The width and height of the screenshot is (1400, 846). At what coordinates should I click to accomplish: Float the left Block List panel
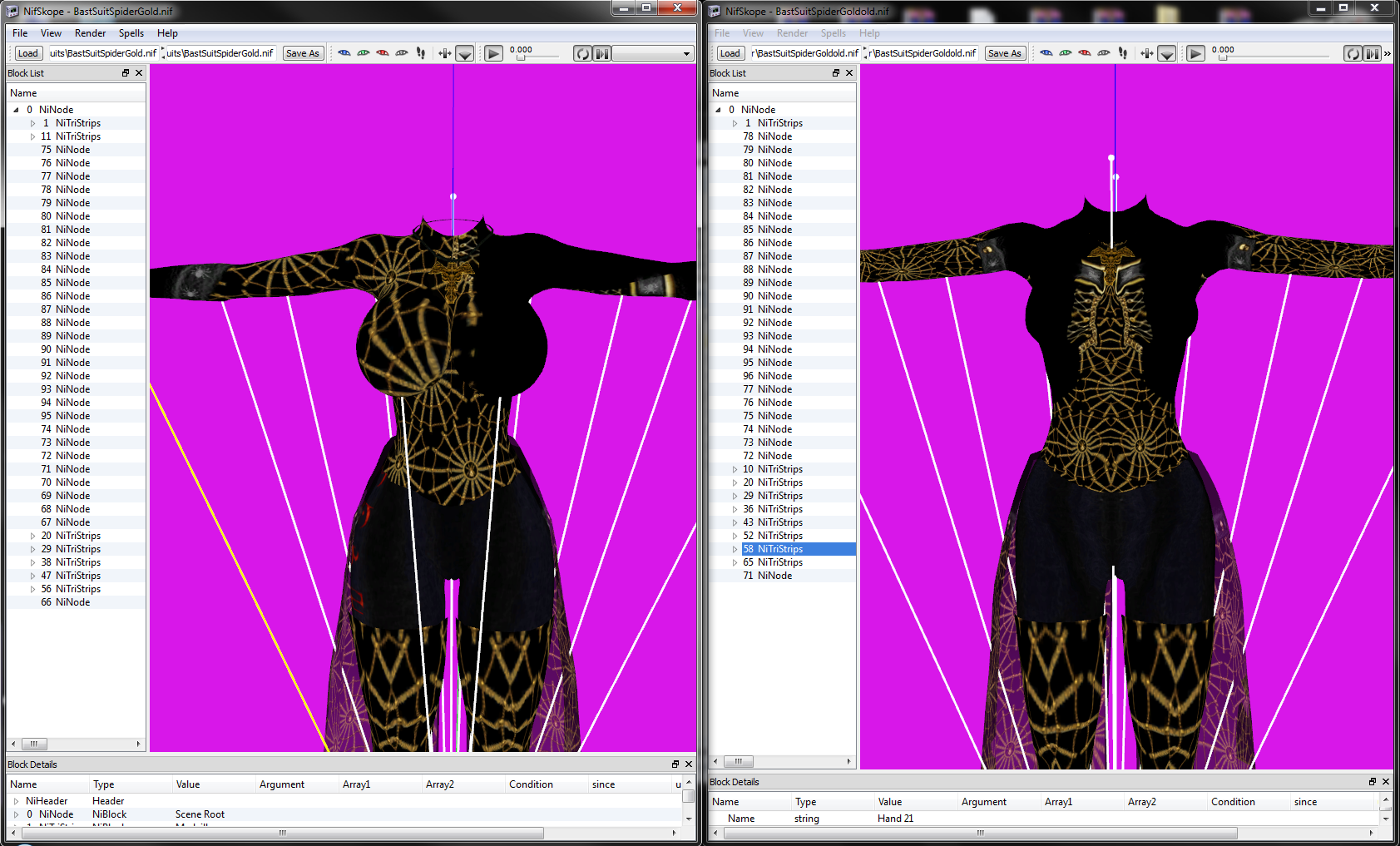tap(126, 73)
